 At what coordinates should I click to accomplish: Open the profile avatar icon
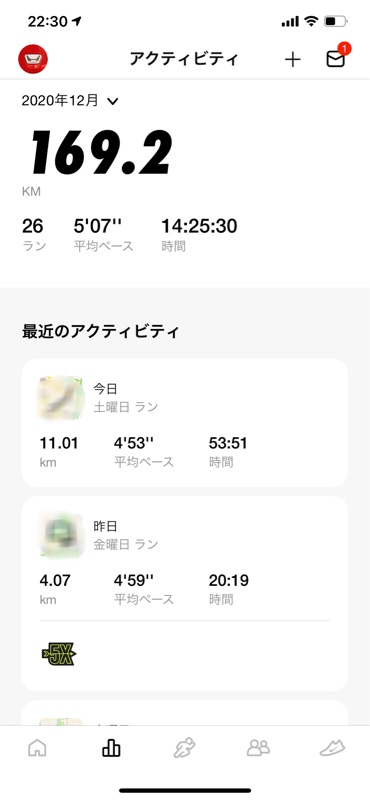[x=33, y=59]
